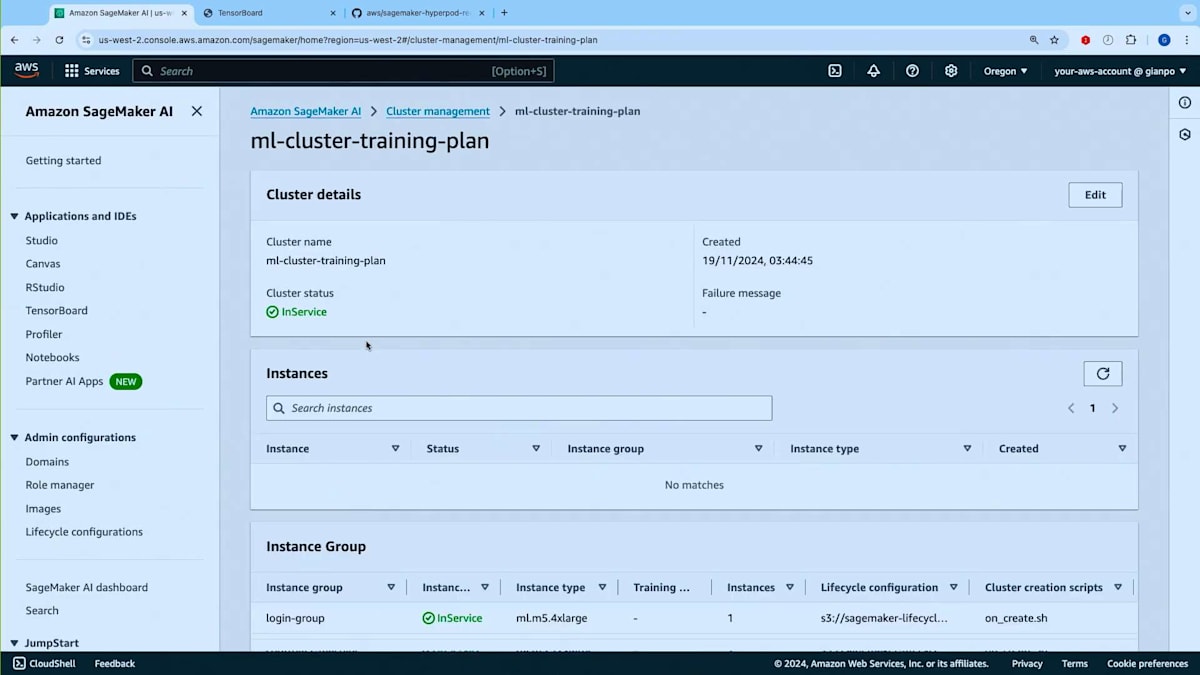Sort by Cluster creation scripts column
1200x675 pixels.
[1118, 587]
